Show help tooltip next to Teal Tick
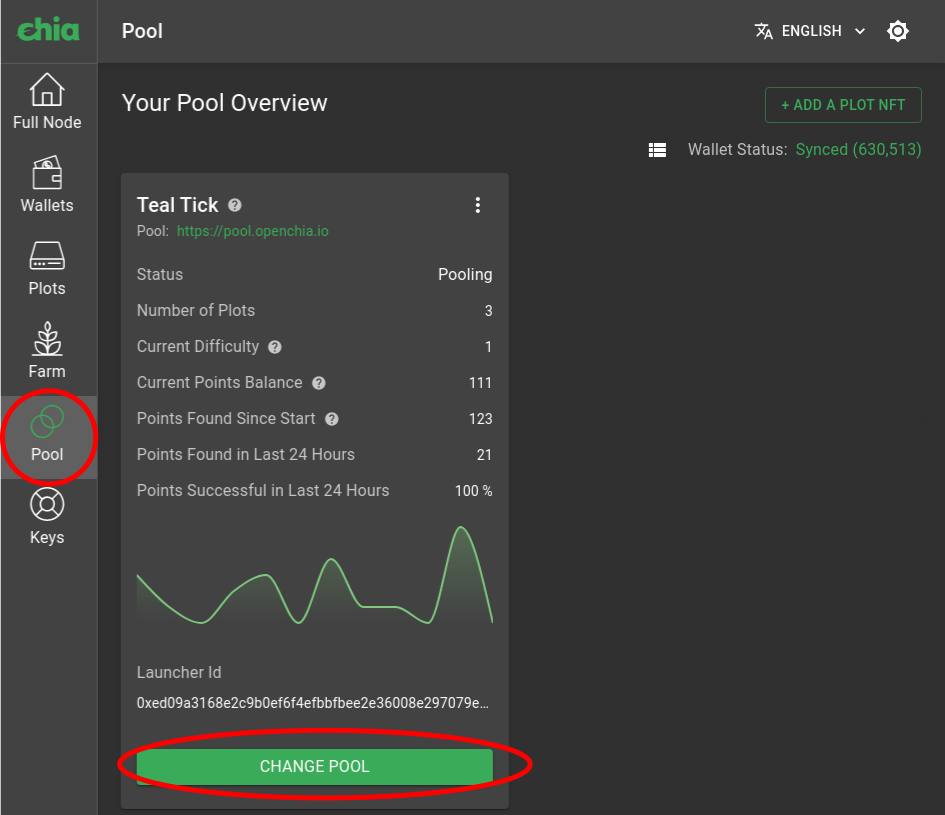The image size is (945, 815). (234, 206)
